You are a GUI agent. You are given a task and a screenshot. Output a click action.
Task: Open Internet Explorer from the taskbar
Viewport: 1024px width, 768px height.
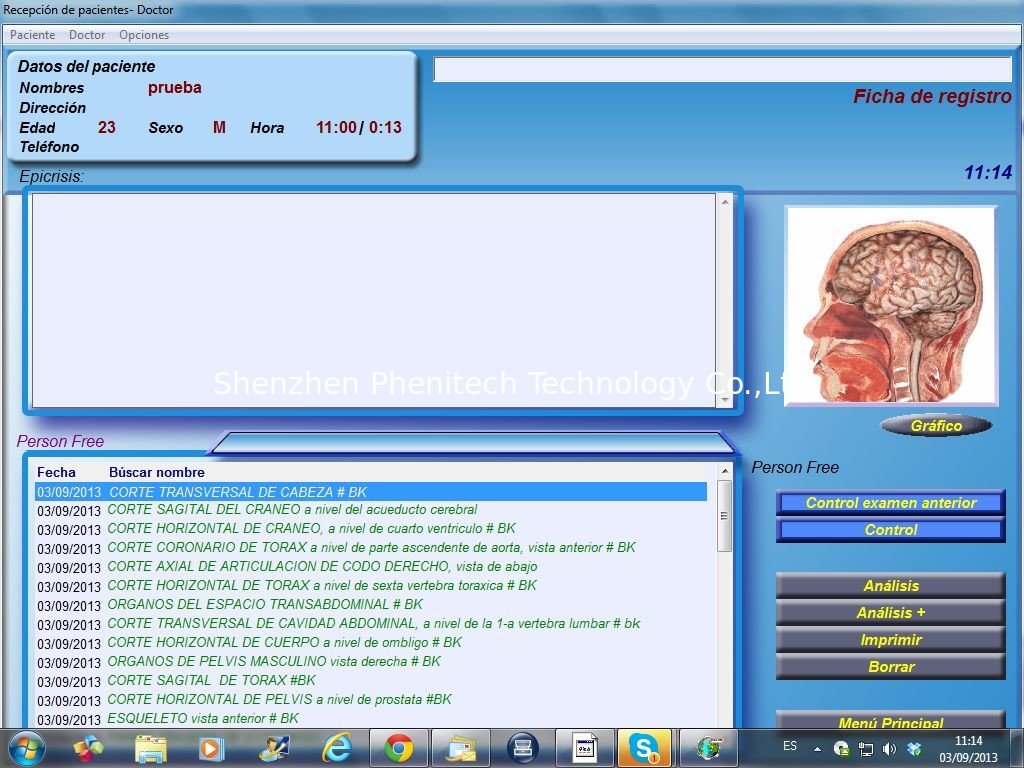click(x=338, y=748)
